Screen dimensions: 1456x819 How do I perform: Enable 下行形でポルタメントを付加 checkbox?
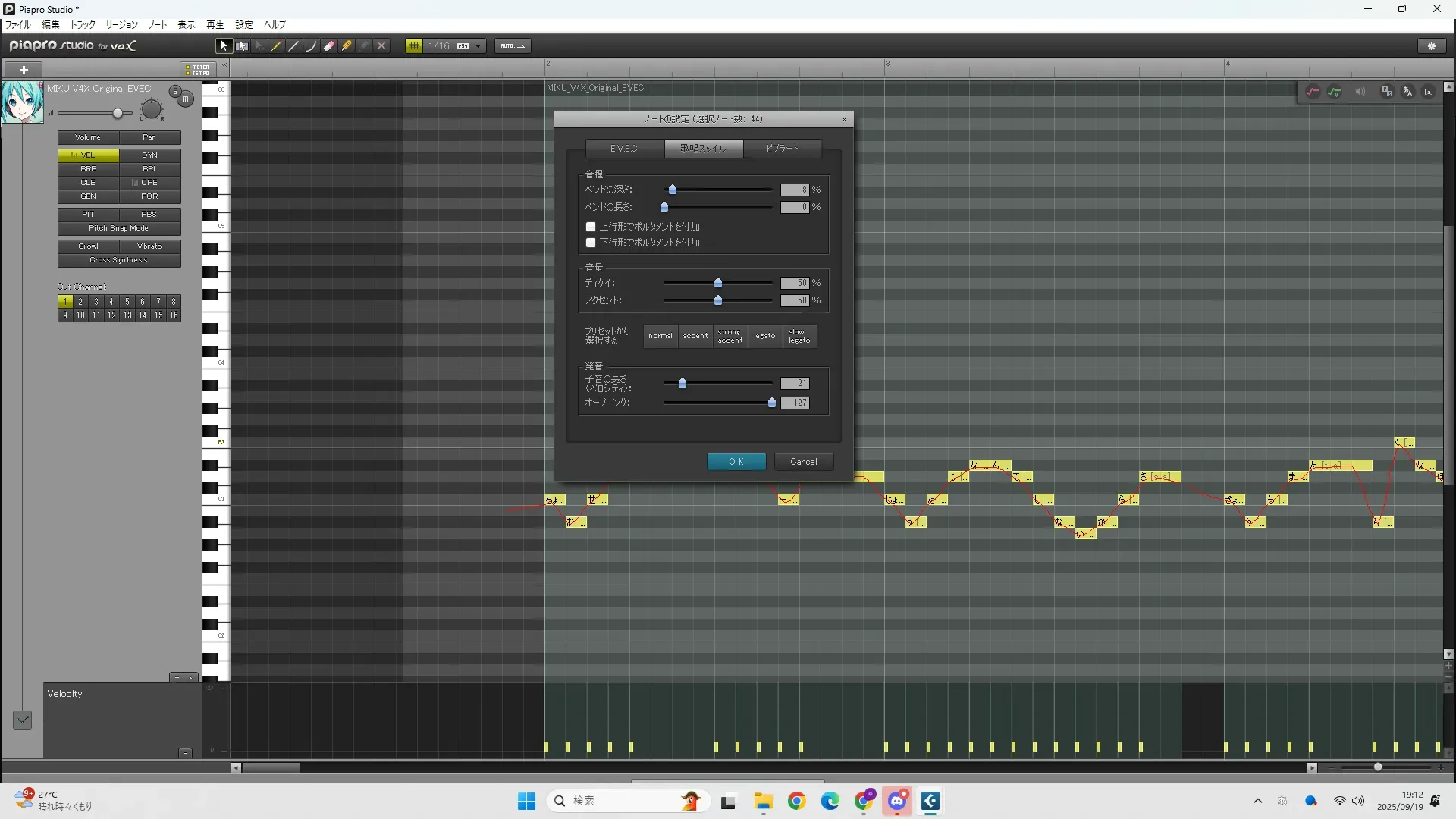[591, 243]
